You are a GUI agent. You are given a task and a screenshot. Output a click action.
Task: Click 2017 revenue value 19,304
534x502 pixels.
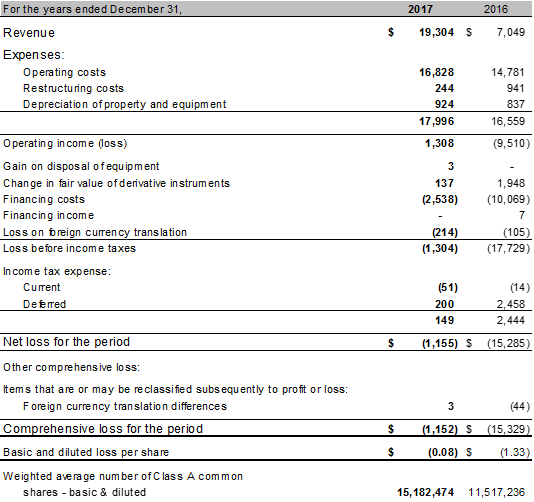(x=436, y=32)
